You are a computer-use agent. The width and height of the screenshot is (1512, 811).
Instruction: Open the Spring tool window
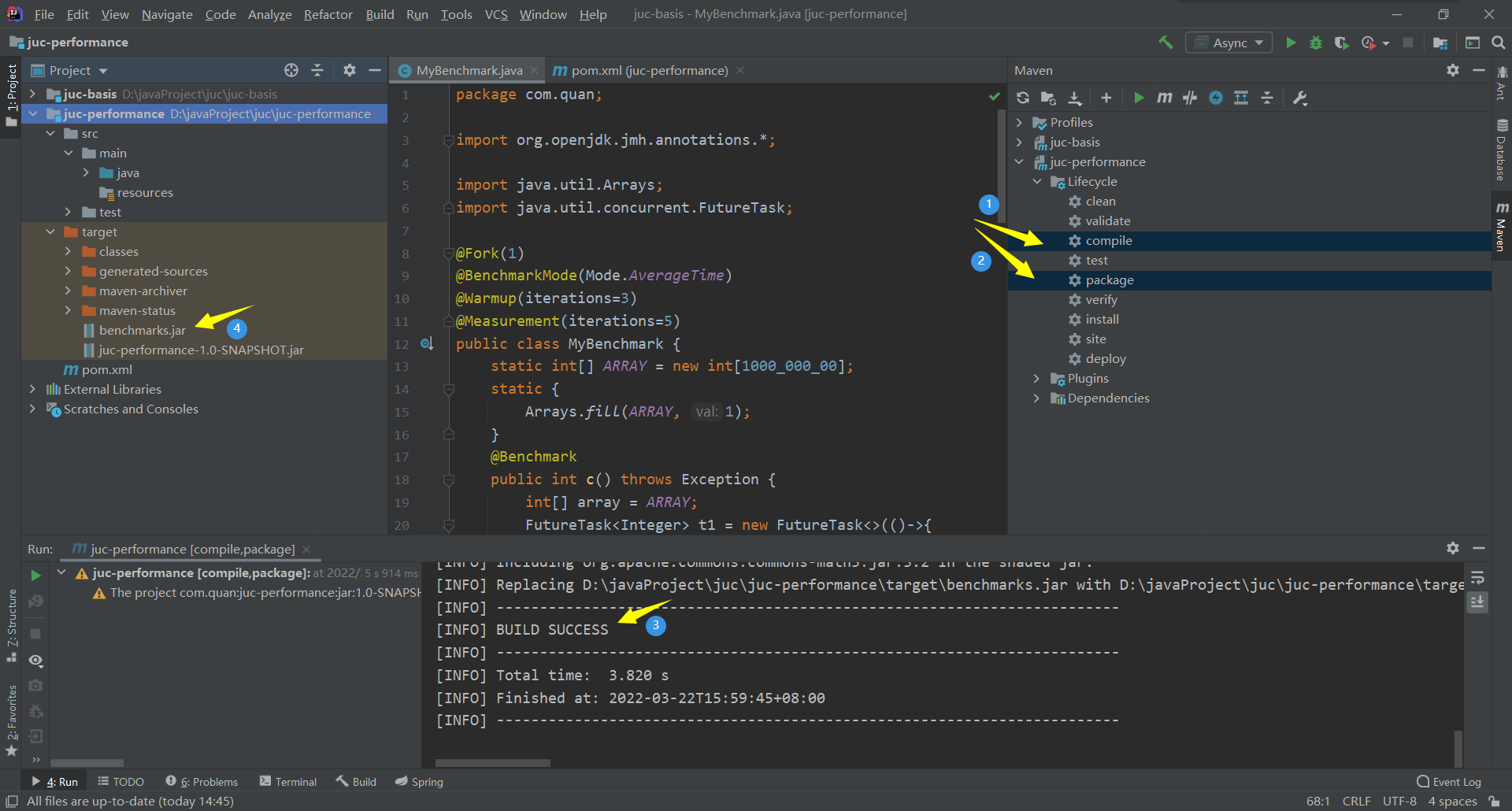[x=419, y=781]
